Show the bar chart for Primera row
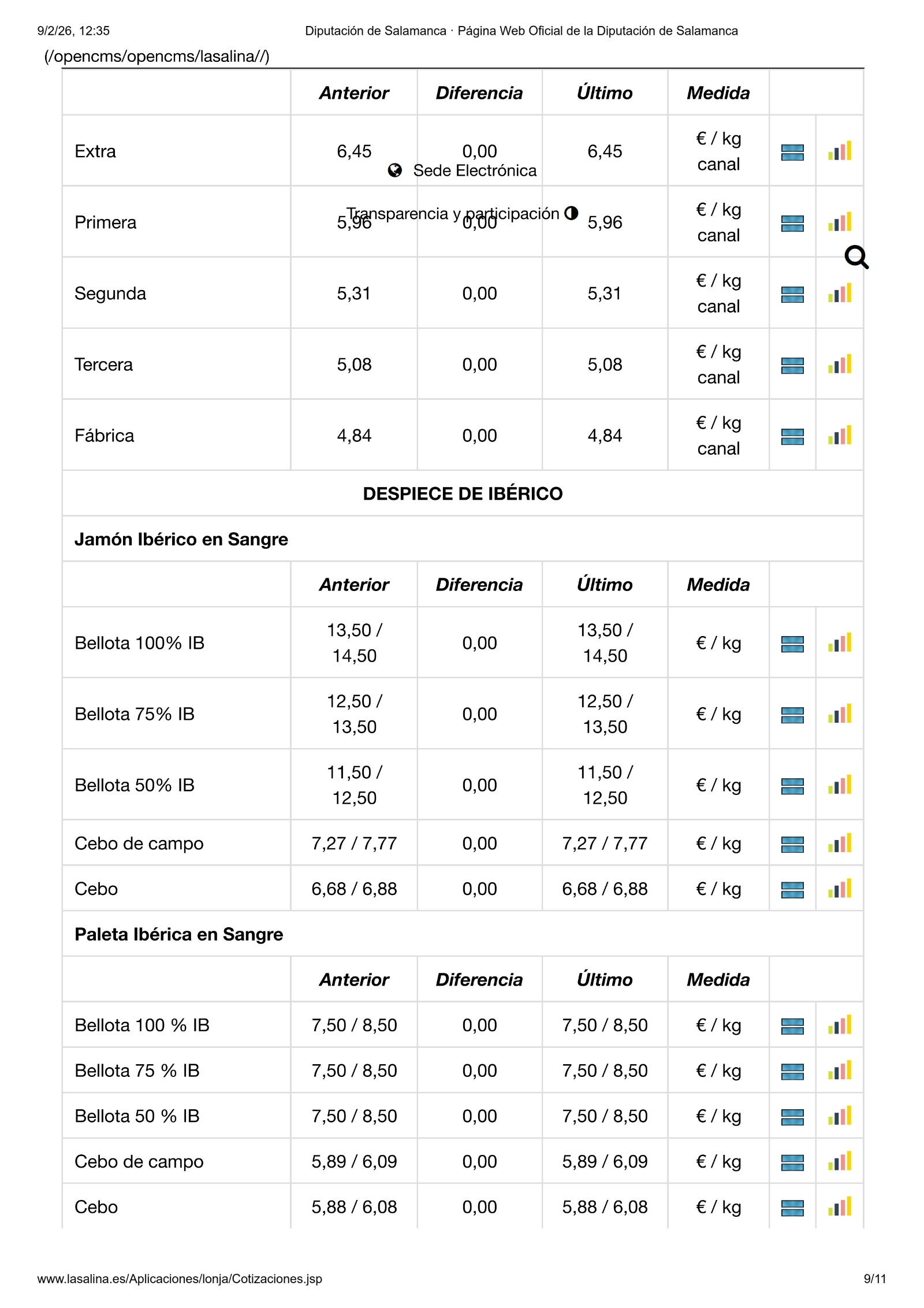Screen dimensions: 924x1308 click(839, 222)
